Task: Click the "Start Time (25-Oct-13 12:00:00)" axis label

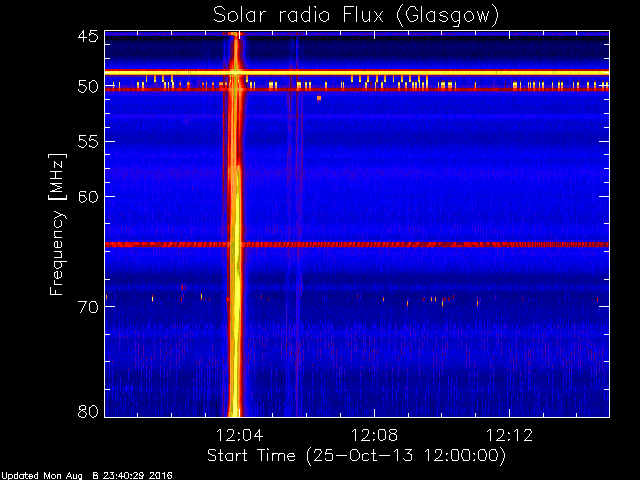Action: coord(356,455)
